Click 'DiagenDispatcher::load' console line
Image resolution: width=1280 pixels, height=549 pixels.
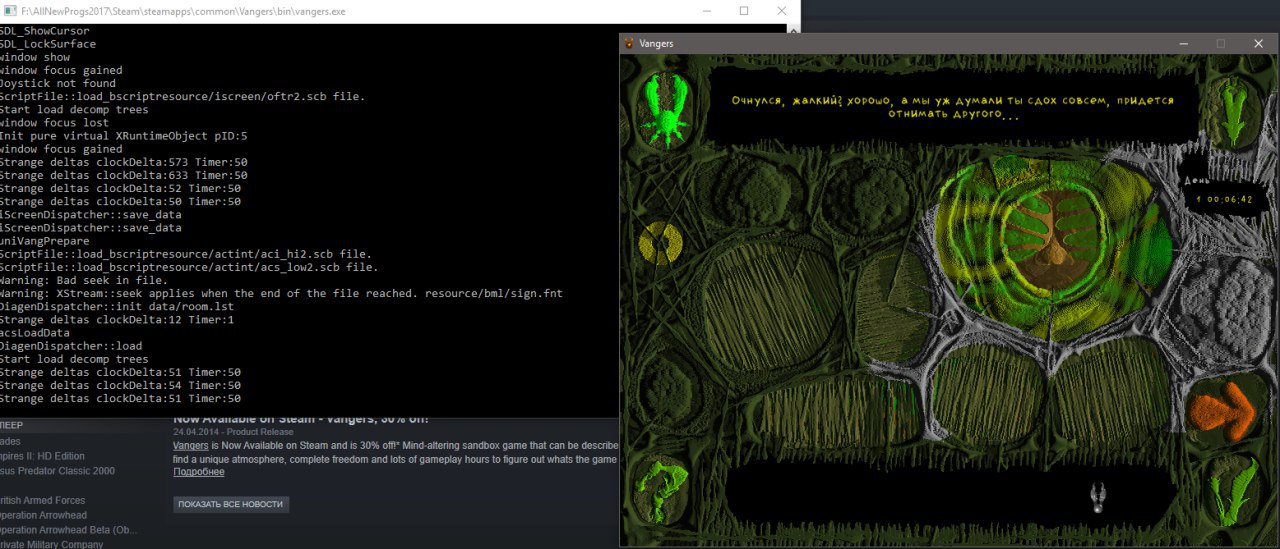[x=70, y=346]
